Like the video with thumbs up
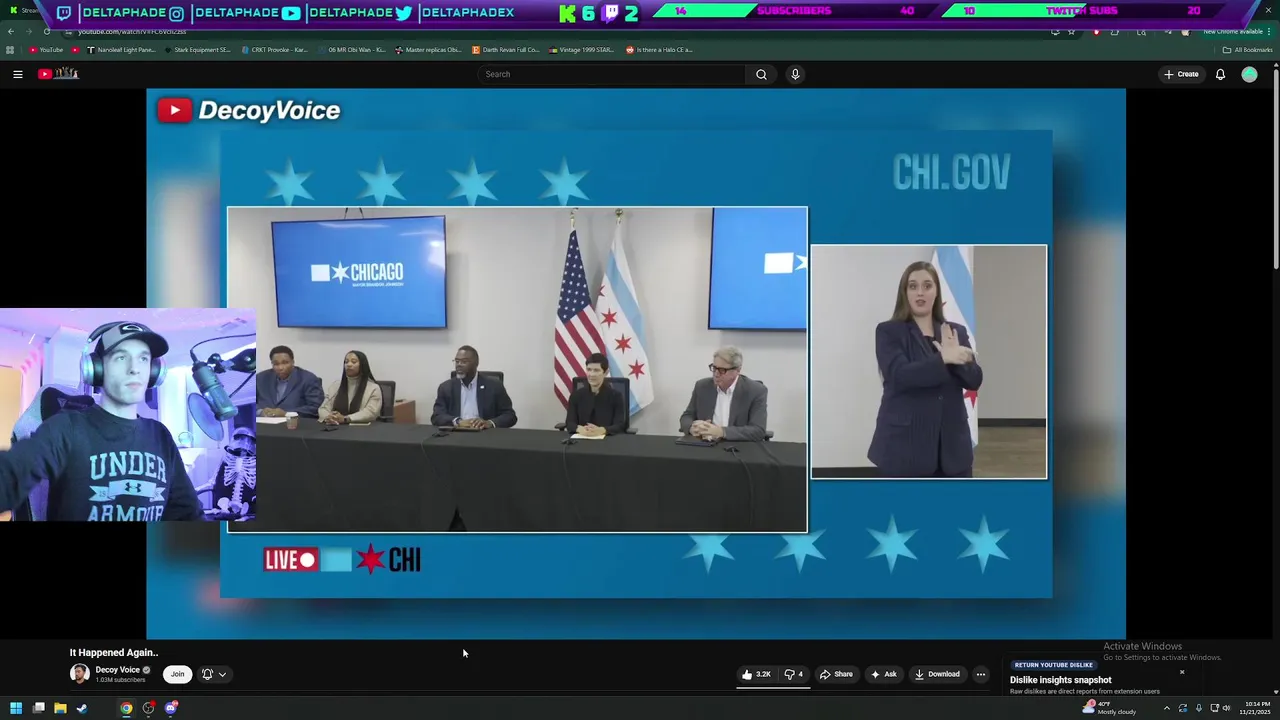 click(x=756, y=674)
